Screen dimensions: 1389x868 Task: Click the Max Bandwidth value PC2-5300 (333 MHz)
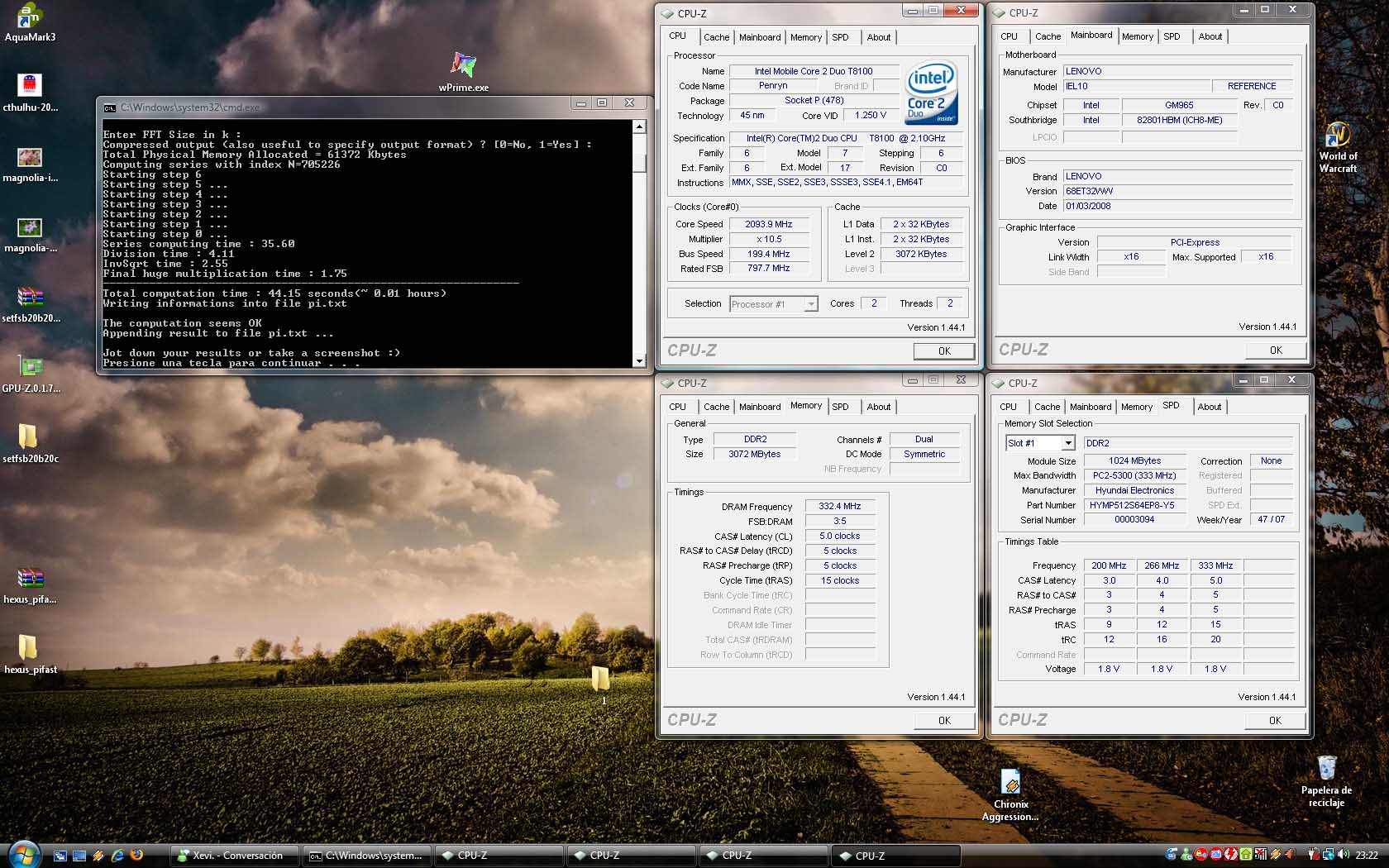coord(1134,475)
